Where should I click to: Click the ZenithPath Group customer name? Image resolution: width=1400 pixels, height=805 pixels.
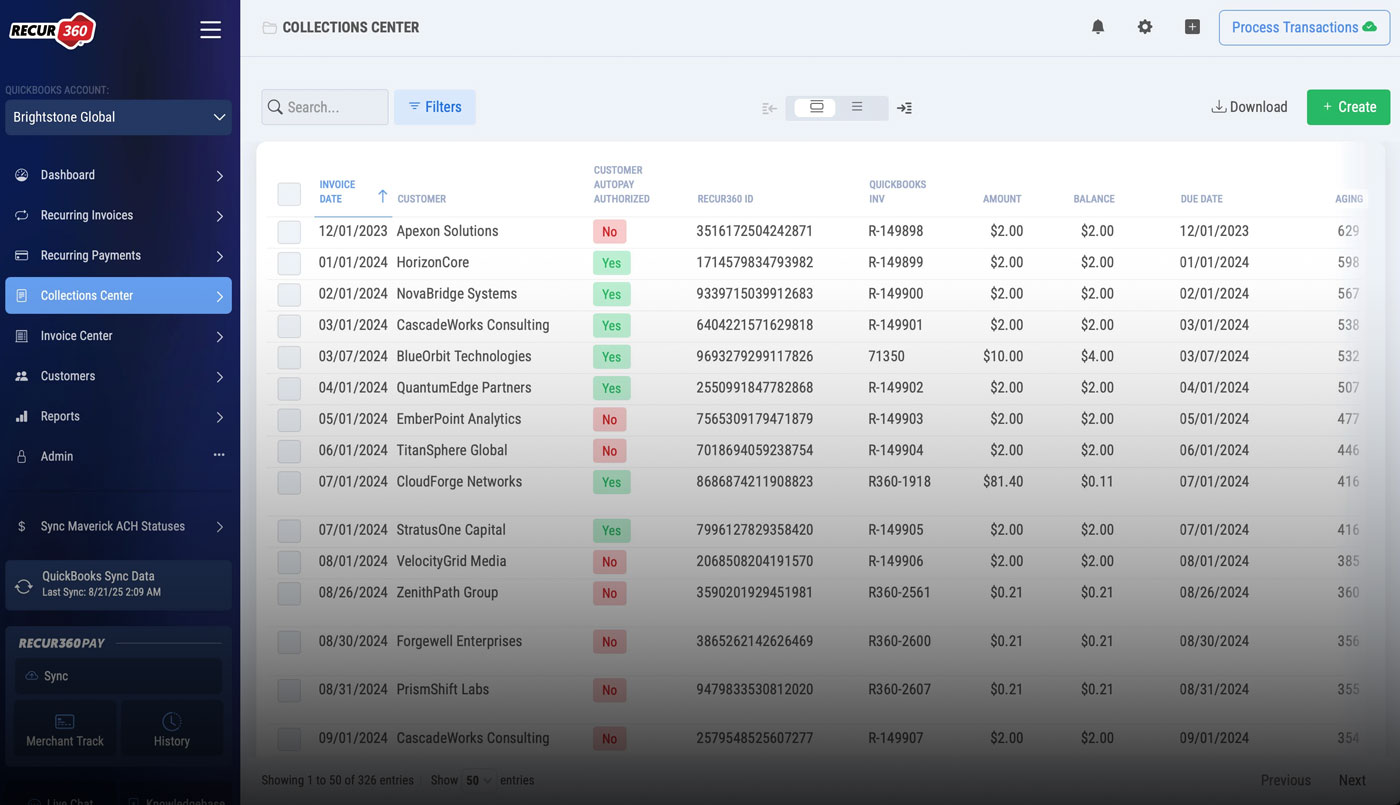click(x=447, y=592)
